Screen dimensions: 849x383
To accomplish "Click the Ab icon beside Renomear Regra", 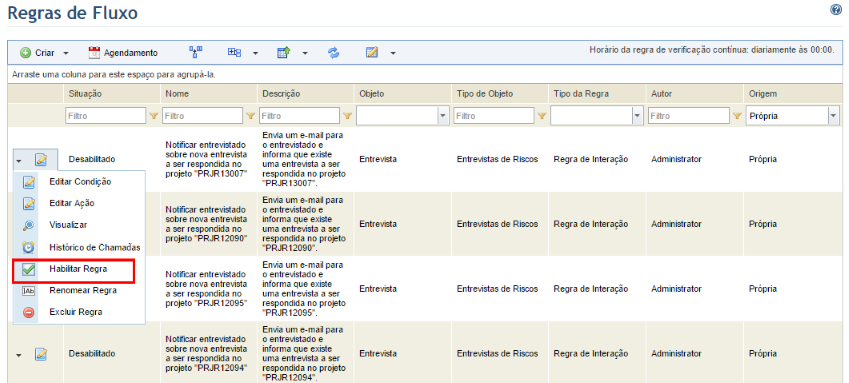I will point(29,291).
